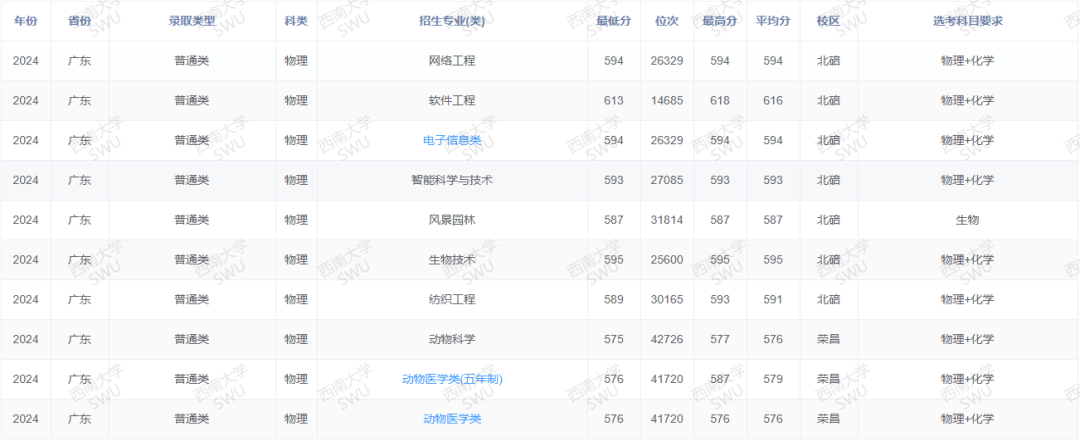
Task: Click 荣昌 campus in 动物科学 row
Action: coord(829,339)
